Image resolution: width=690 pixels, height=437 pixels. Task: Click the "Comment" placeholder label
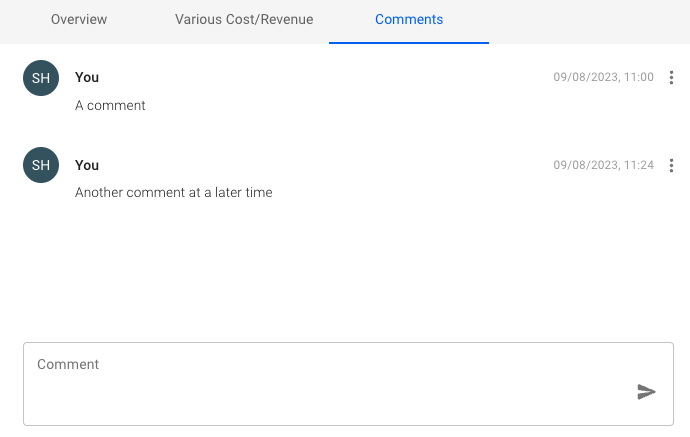pos(68,365)
